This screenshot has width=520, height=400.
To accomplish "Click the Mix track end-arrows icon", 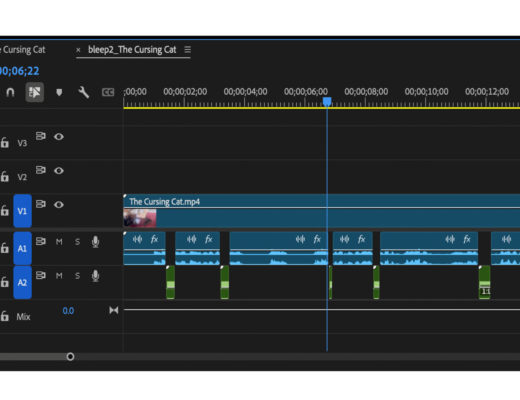I will (x=114, y=310).
